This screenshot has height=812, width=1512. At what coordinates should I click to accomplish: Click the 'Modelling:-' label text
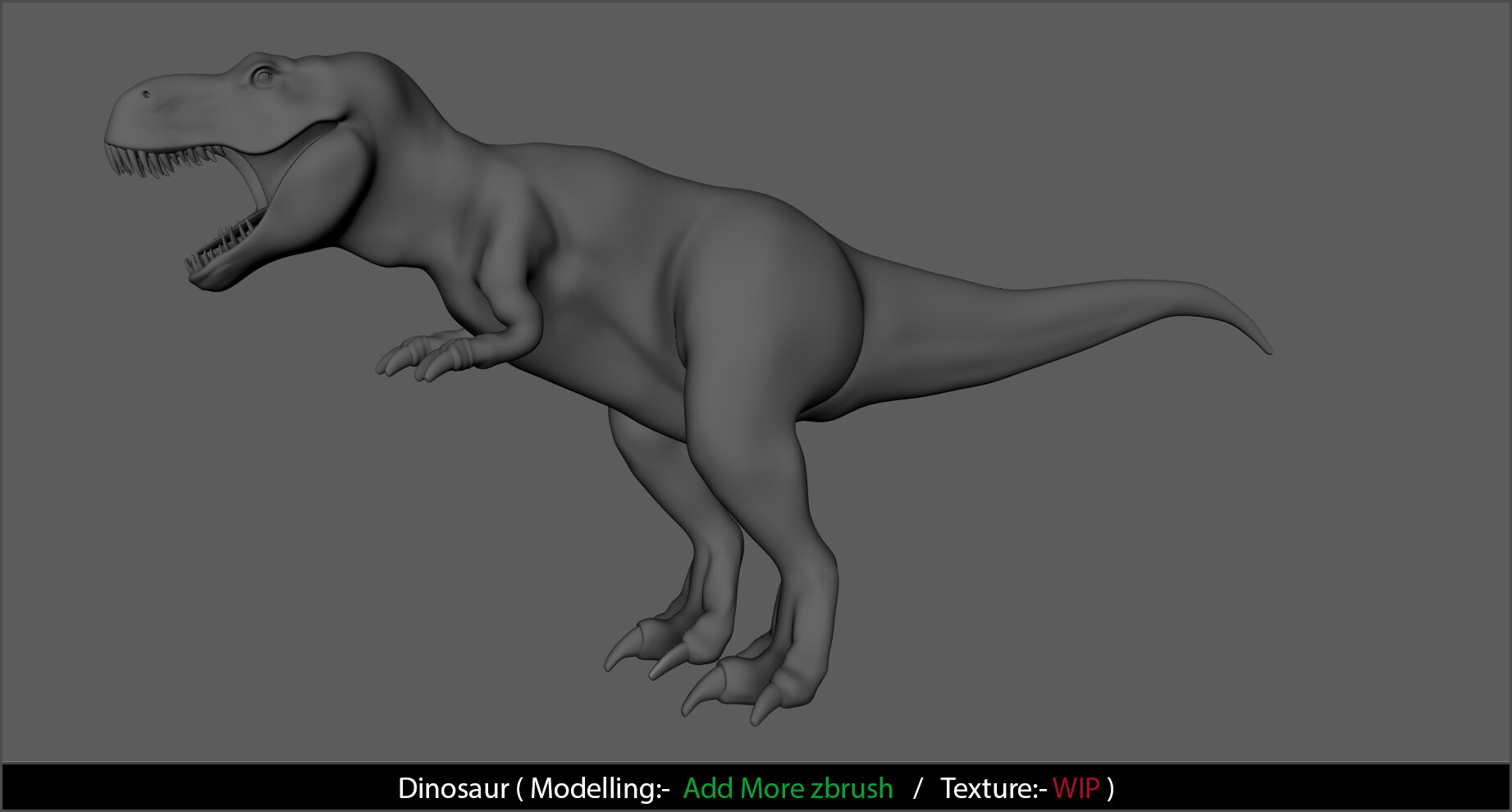(x=599, y=788)
